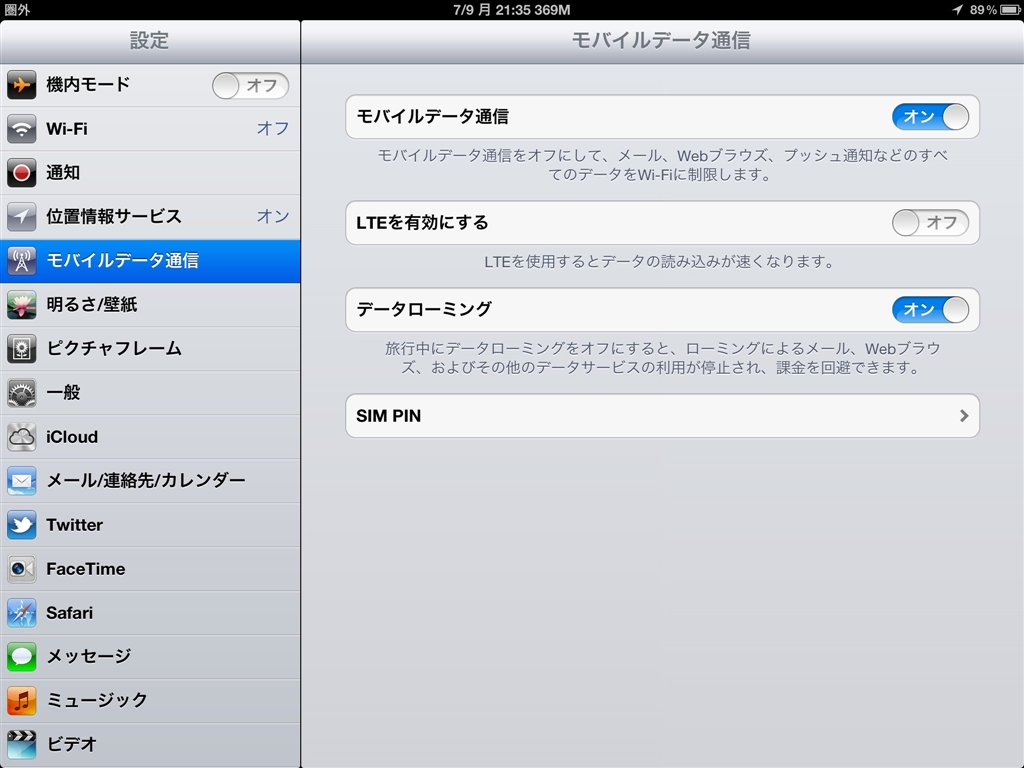Tap status bar time 21:35 369M
1024x768 pixels.
tap(511, 10)
